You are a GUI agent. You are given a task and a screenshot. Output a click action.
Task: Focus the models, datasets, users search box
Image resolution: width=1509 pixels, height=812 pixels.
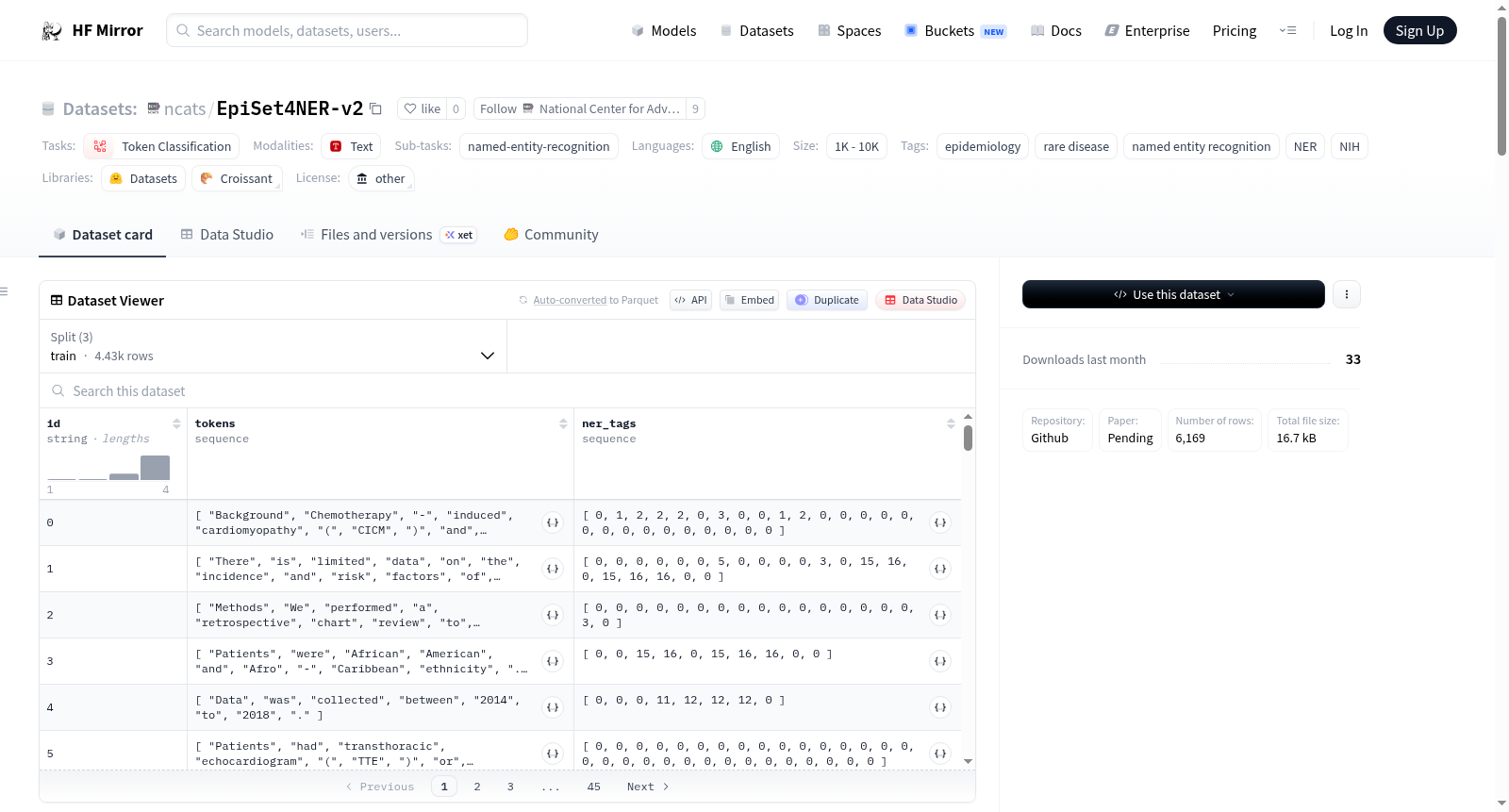click(347, 30)
